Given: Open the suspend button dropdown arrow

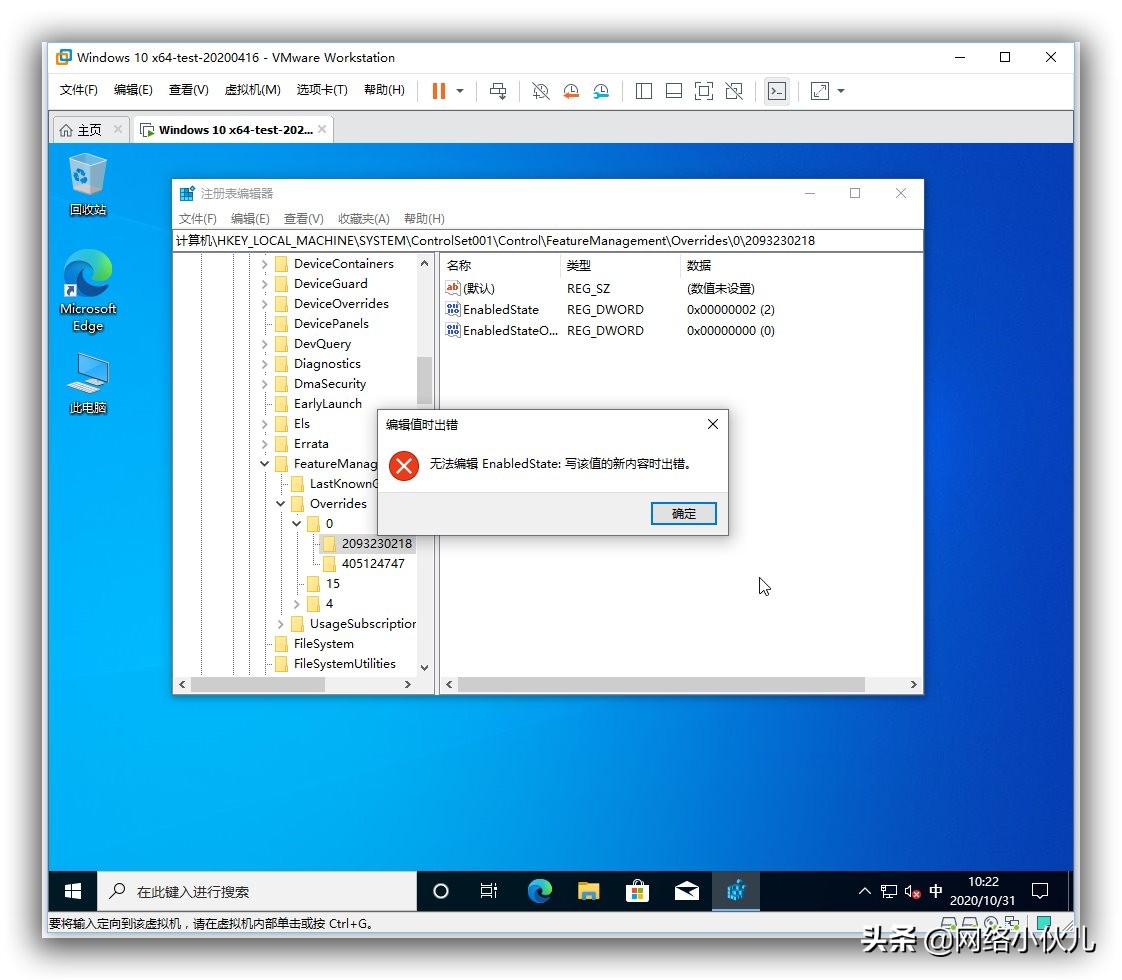Looking at the screenshot, I should 461,91.
